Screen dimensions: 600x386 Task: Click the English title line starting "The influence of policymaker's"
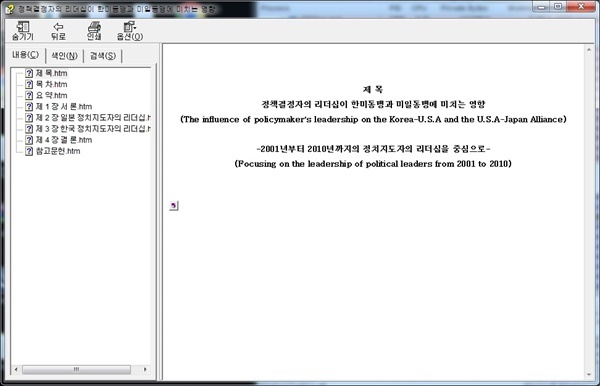pyautogui.click(x=373, y=119)
